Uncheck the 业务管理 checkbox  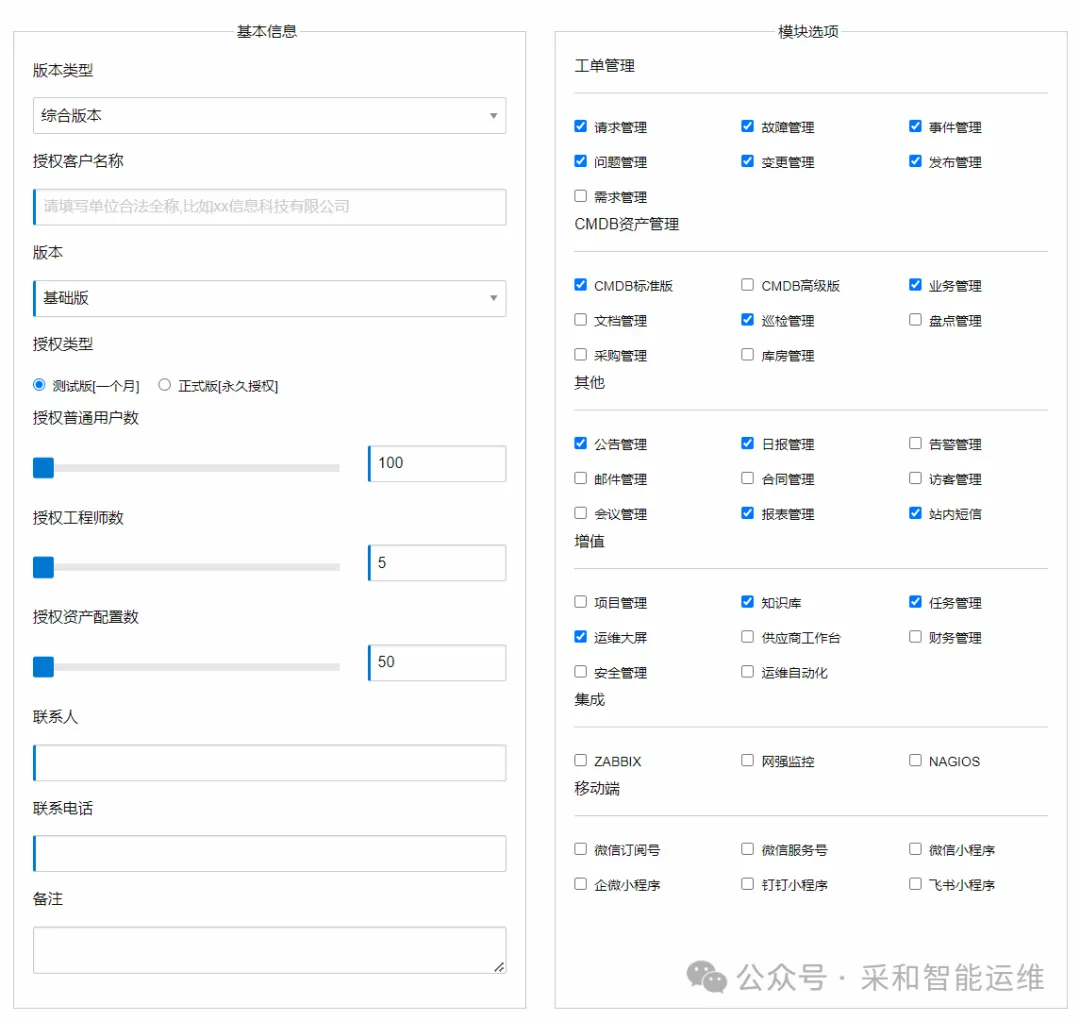pyautogui.click(x=915, y=285)
